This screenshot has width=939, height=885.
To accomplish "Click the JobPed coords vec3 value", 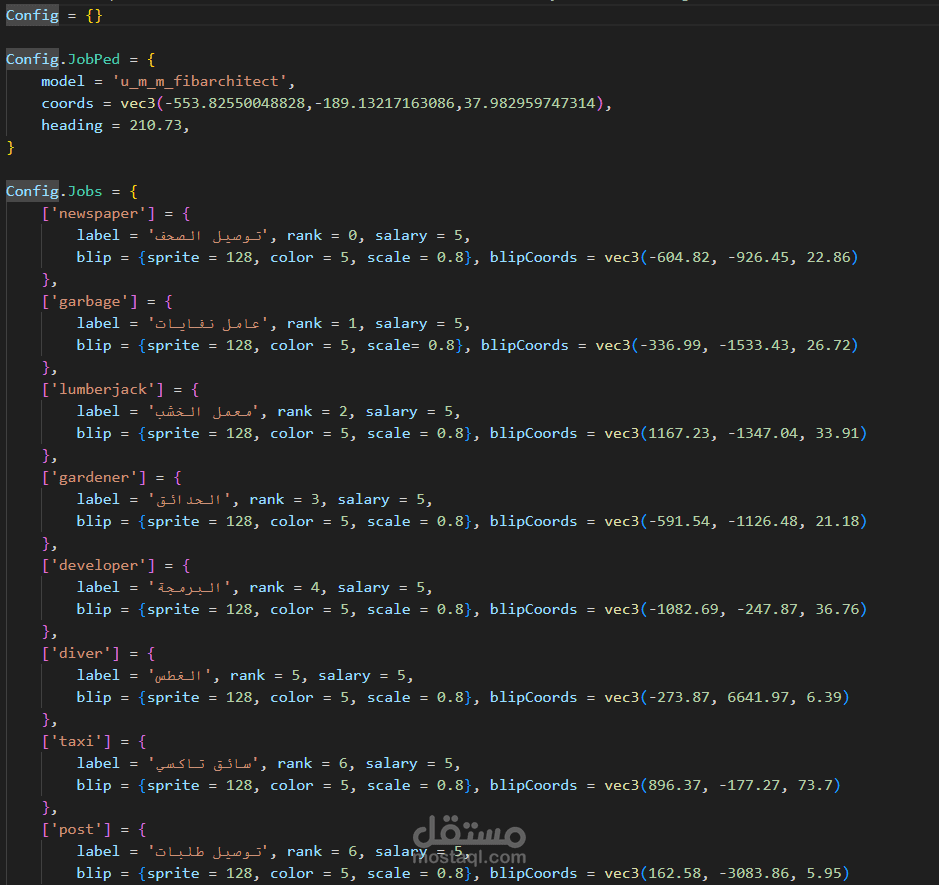I will coord(362,104).
